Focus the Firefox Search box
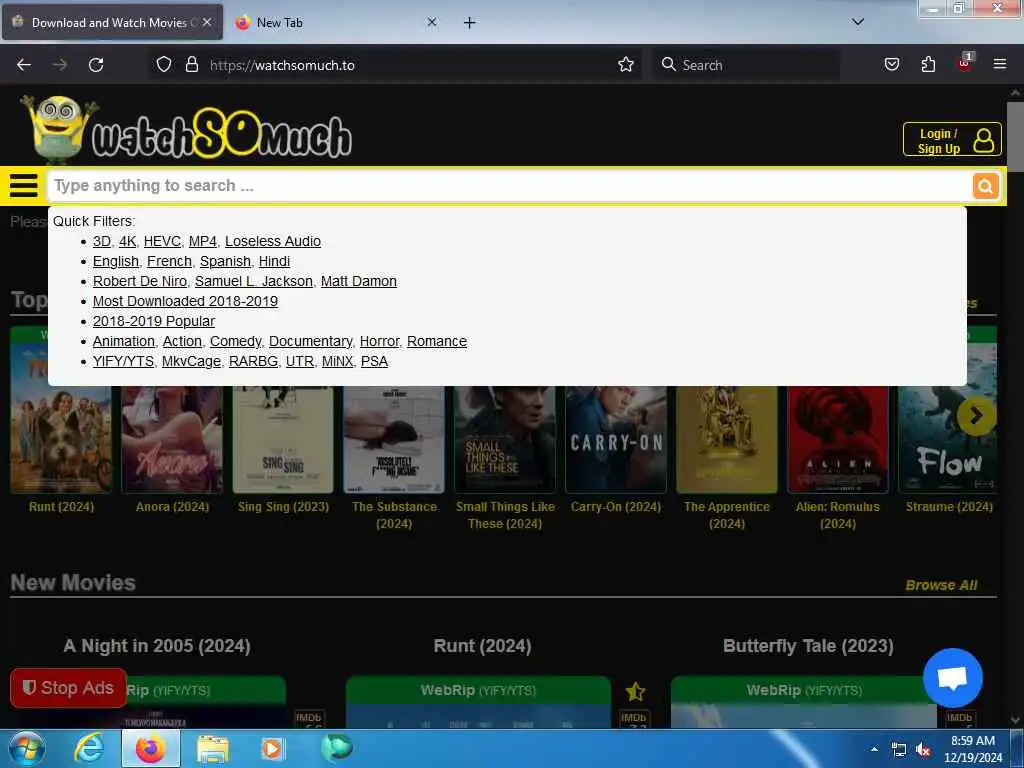 [x=746, y=65]
